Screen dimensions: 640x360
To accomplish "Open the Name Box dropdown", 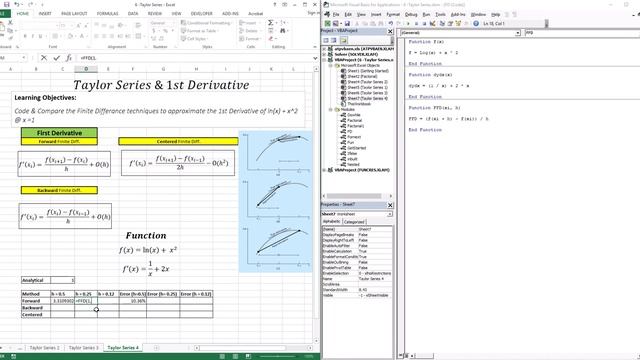I will coord(24,58).
